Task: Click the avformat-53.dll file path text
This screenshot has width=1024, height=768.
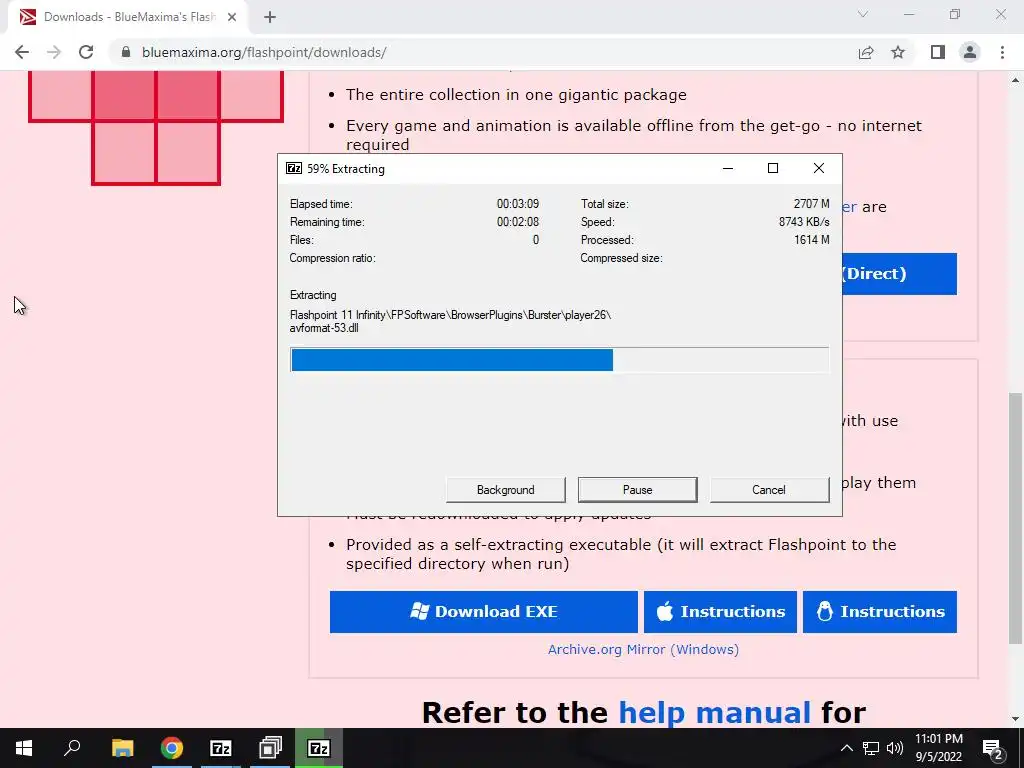Action: [451, 321]
